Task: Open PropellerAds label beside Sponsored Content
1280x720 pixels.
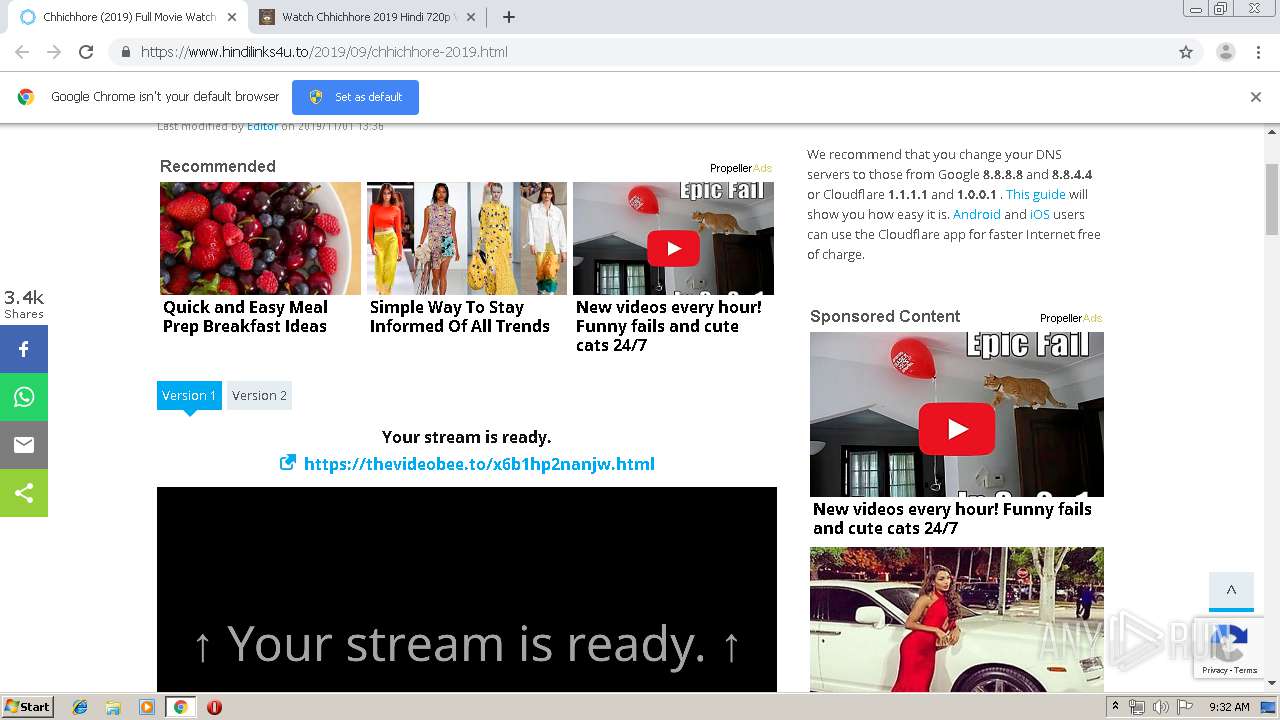Action: point(1071,318)
